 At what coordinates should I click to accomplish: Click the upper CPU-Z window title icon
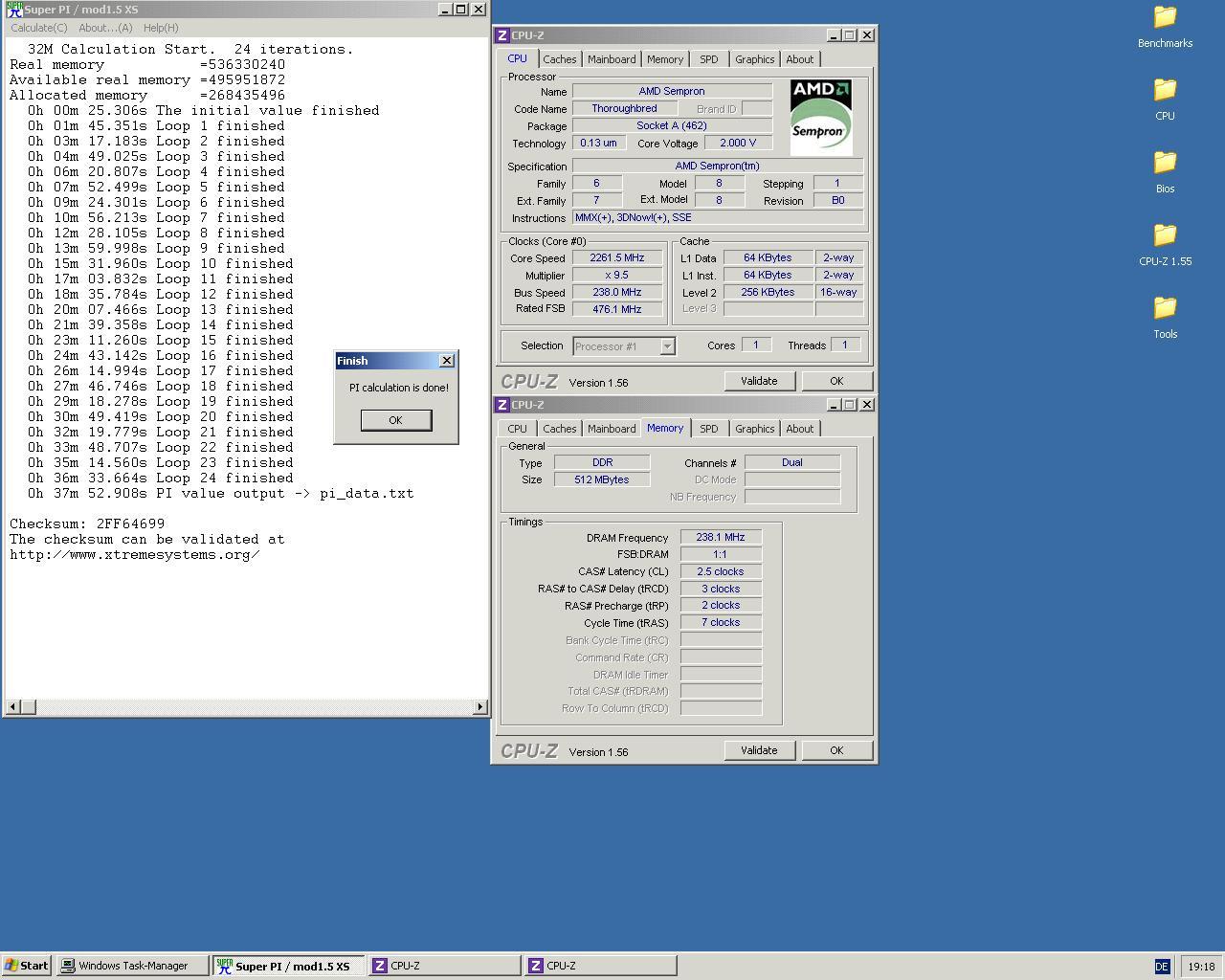click(501, 35)
